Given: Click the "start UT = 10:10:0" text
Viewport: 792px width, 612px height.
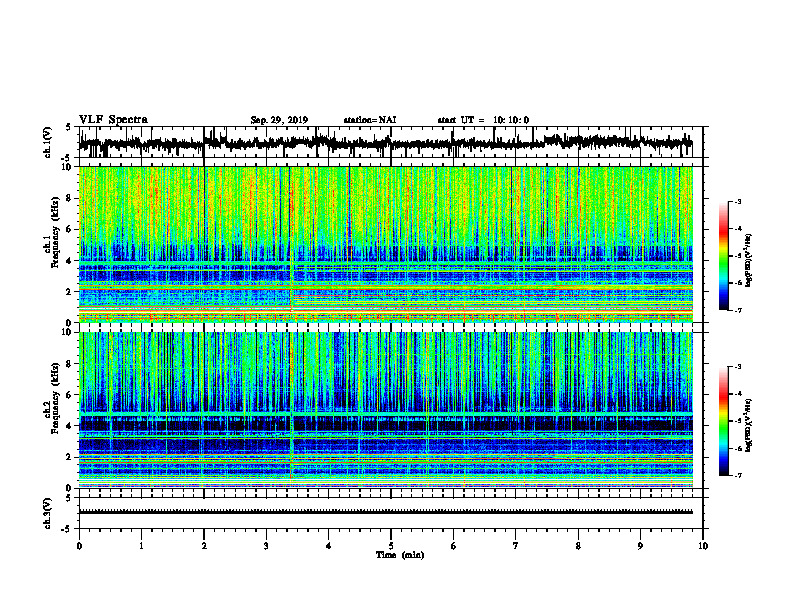Looking at the screenshot, I should pyautogui.click(x=483, y=120).
